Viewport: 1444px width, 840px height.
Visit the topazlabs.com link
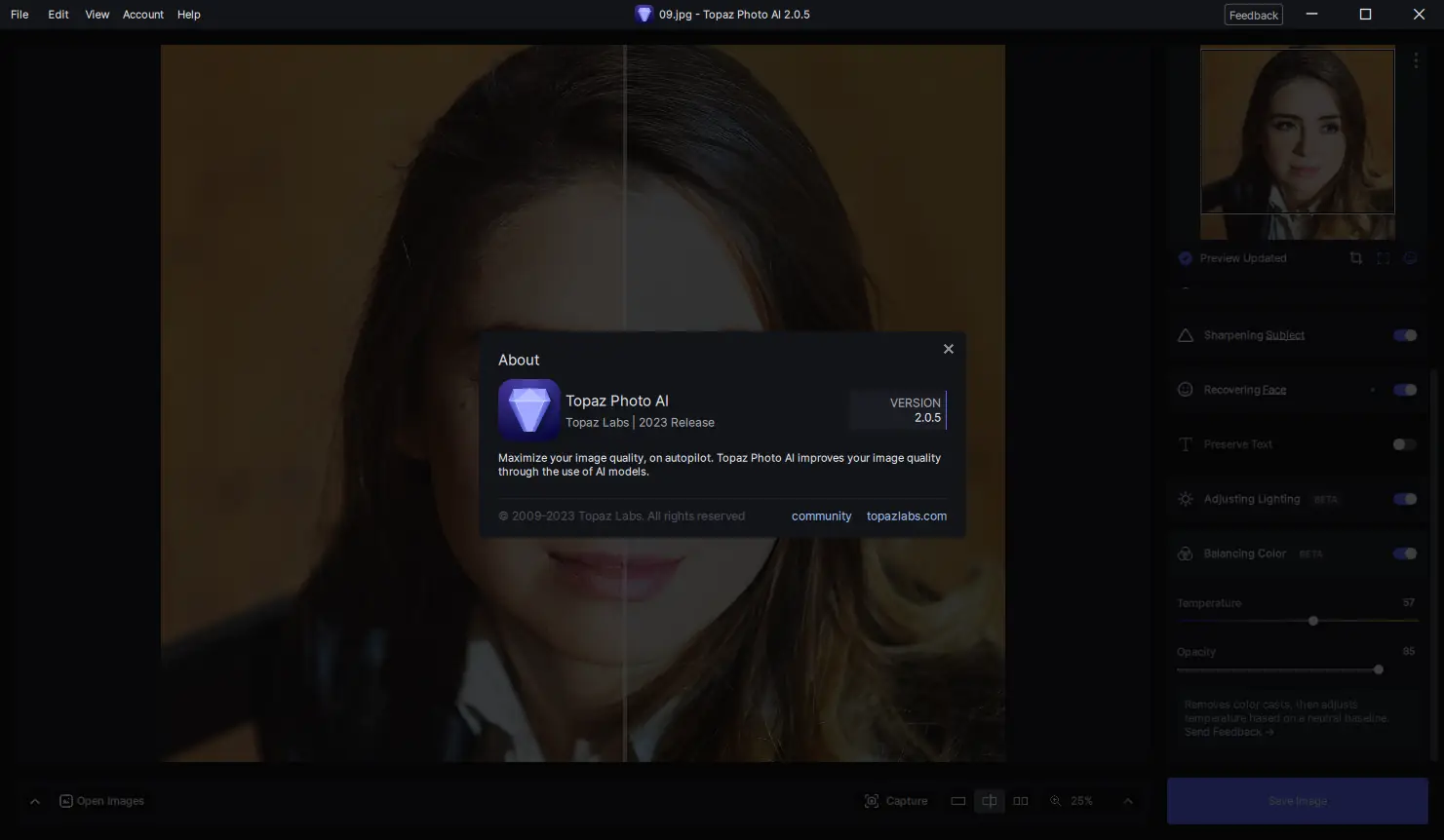pos(907,516)
